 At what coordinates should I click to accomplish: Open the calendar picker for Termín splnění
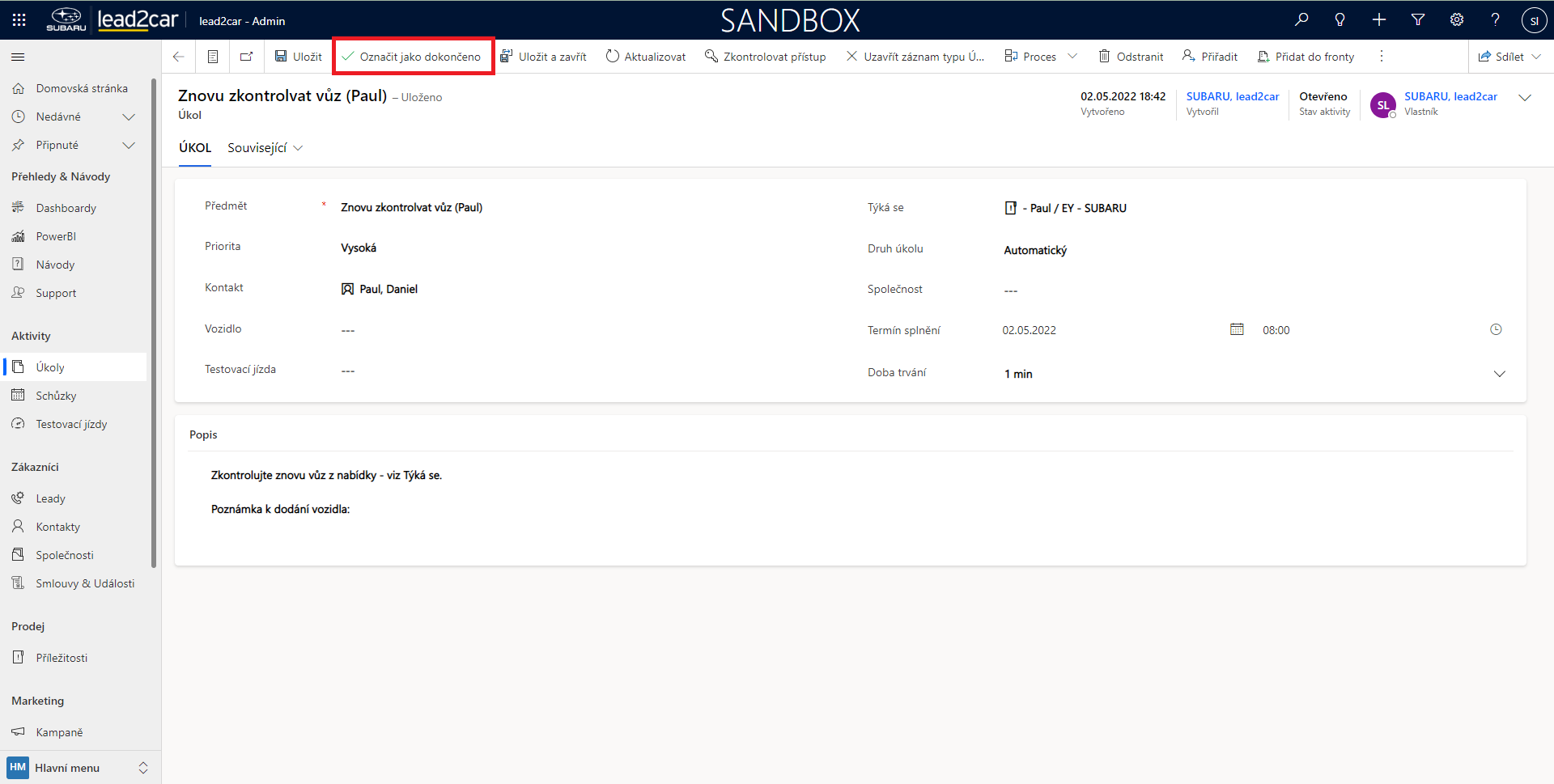(x=1237, y=329)
